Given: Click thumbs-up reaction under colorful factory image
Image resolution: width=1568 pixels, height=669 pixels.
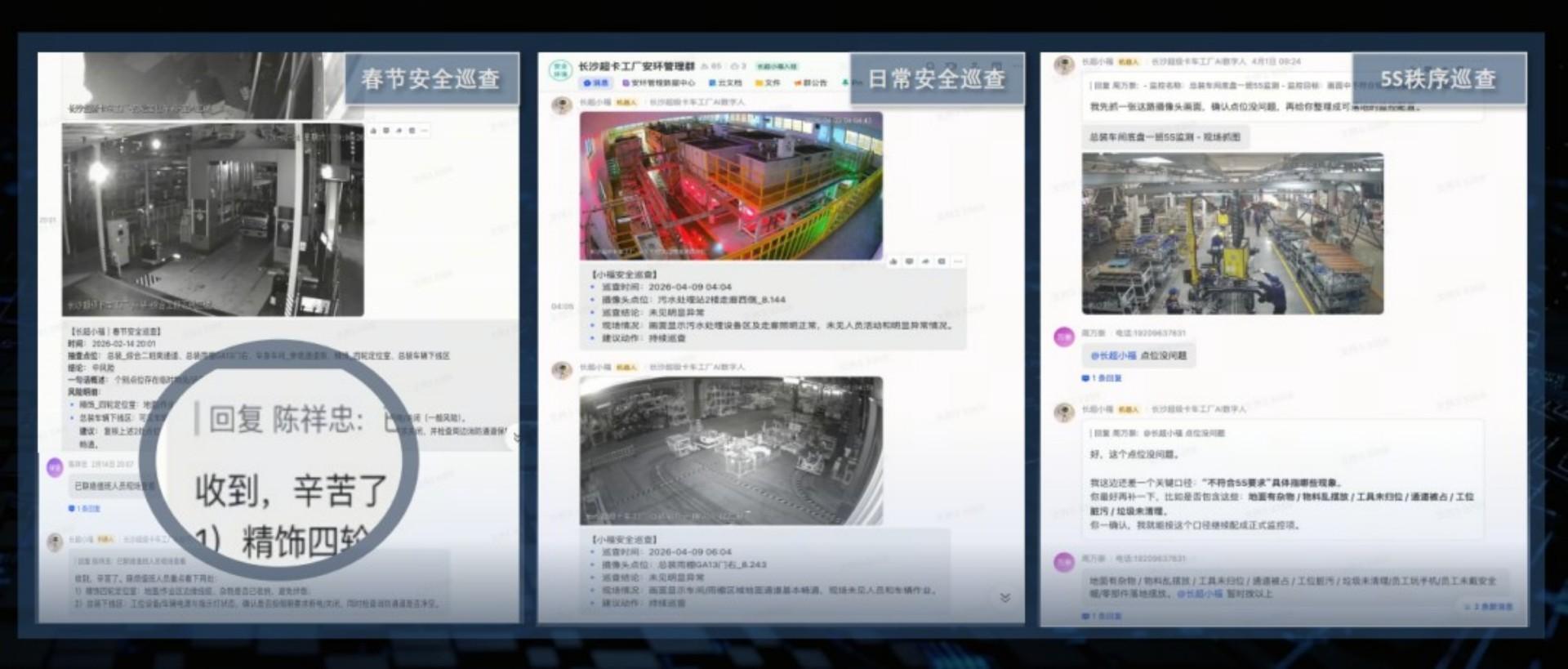Looking at the screenshot, I should [x=893, y=261].
